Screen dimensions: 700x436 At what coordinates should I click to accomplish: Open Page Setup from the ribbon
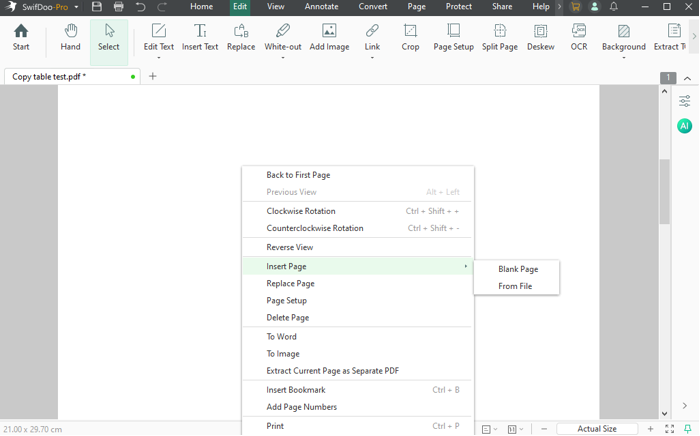point(454,37)
